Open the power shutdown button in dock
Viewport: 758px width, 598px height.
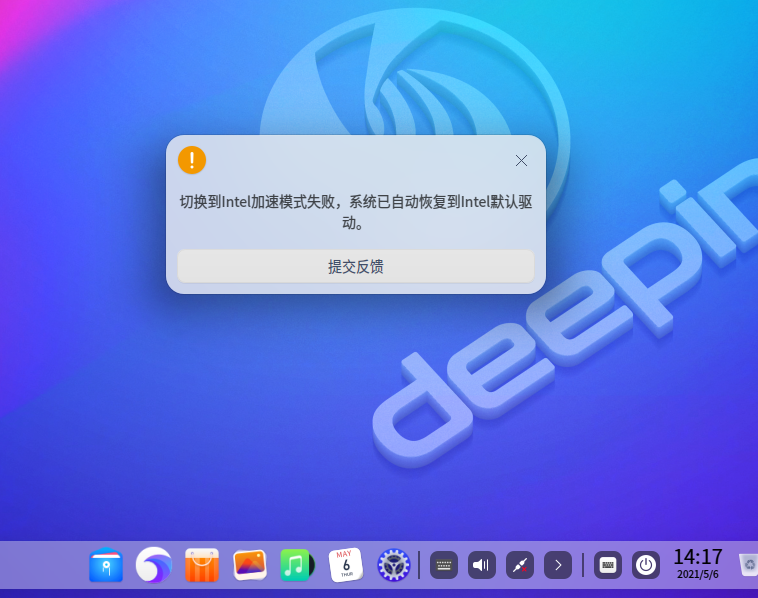646,565
